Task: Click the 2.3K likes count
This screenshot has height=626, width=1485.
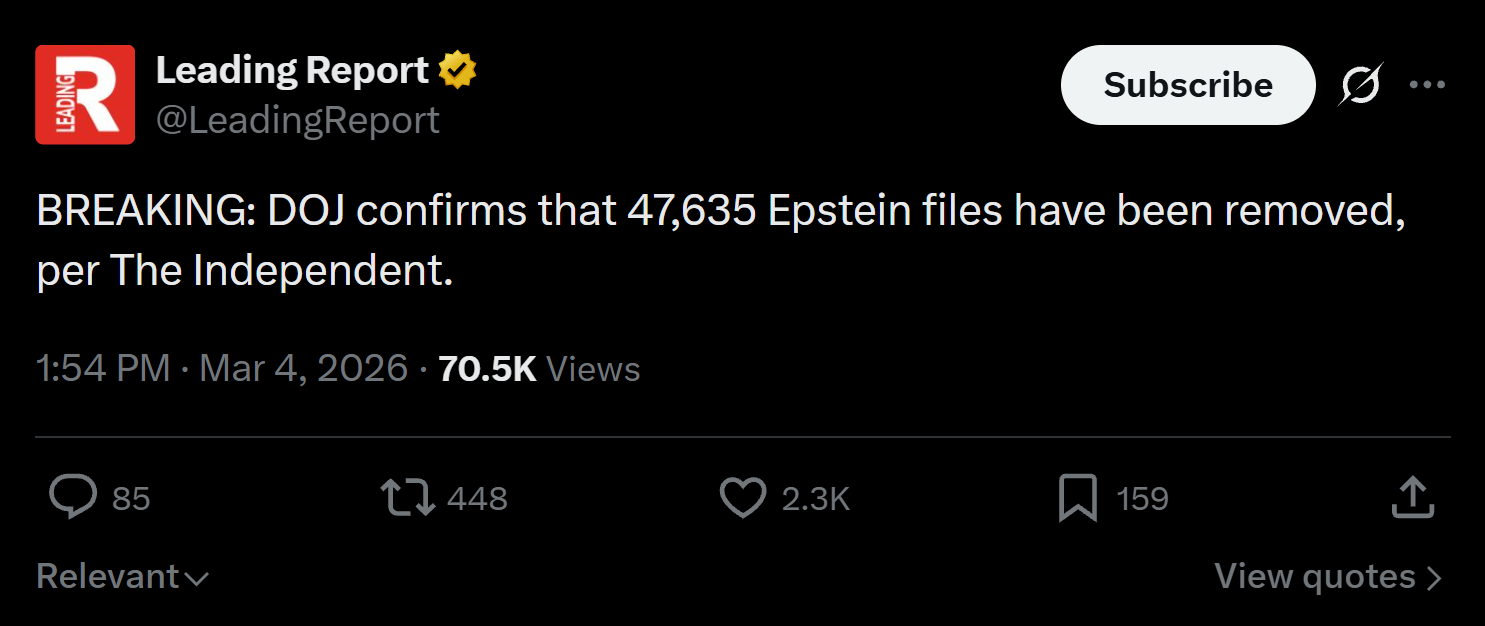Action: coord(816,498)
